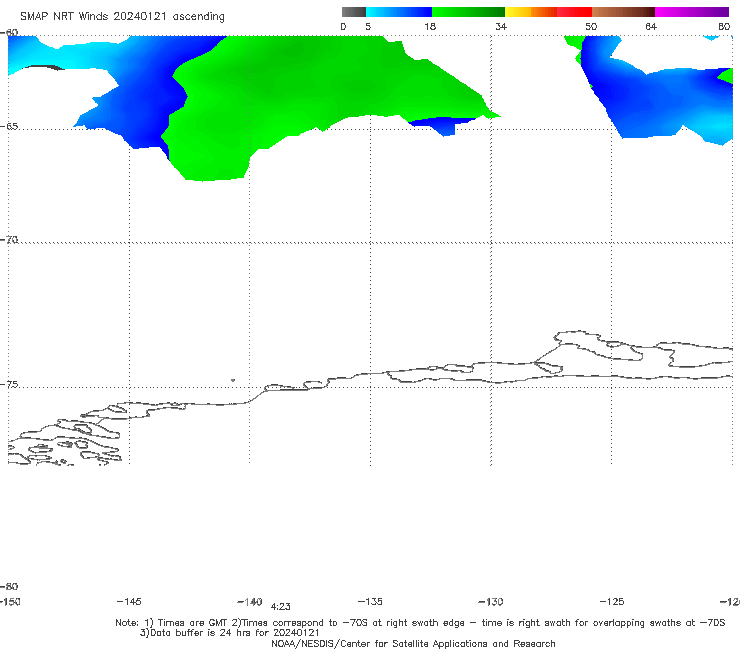Click the swath time stamp '4:23'

click(x=281, y=607)
